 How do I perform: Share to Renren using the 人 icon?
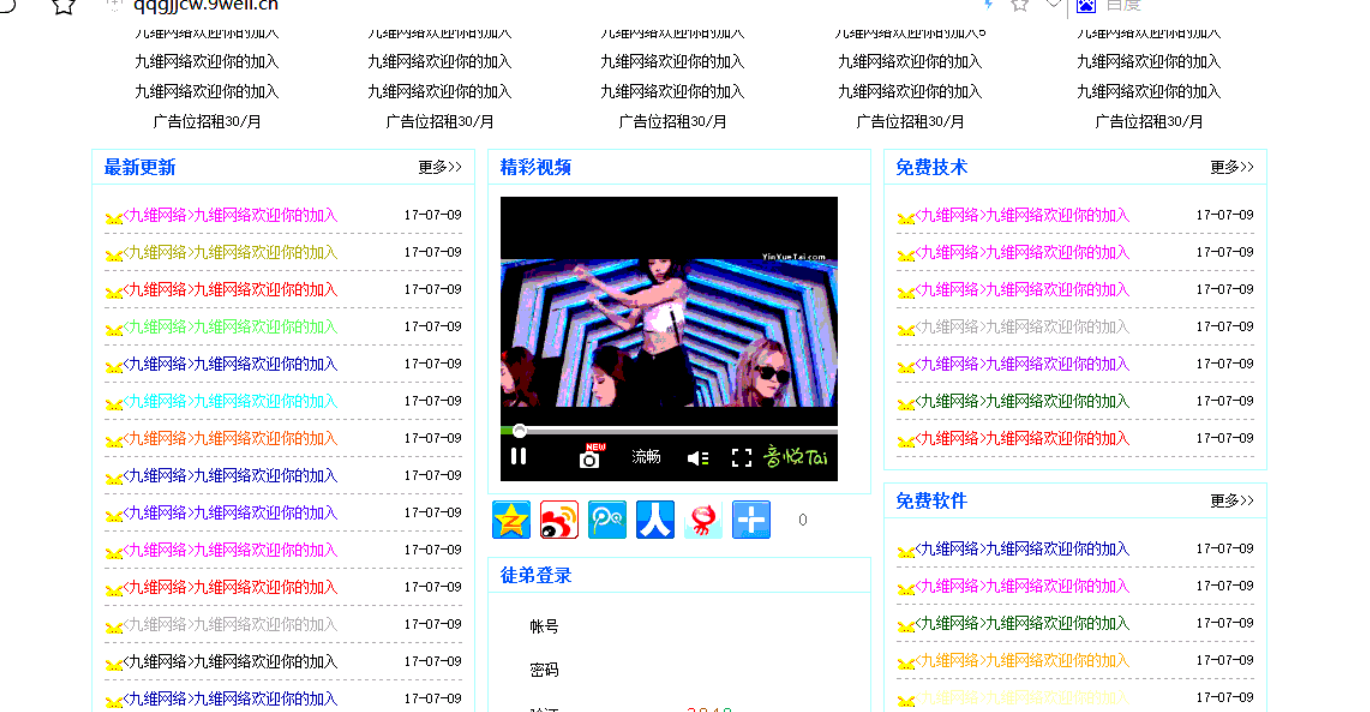[x=655, y=520]
